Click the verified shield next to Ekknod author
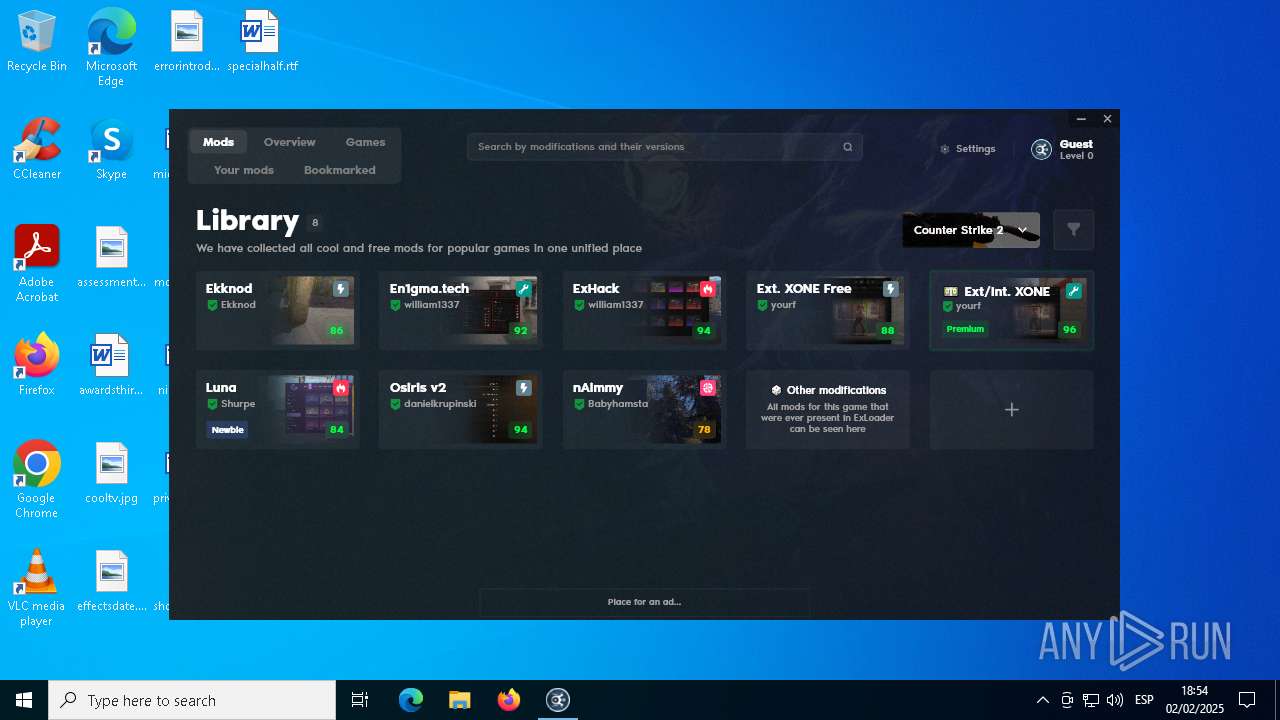Image resolution: width=1280 pixels, height=720 pixels. tap(212, 305)
